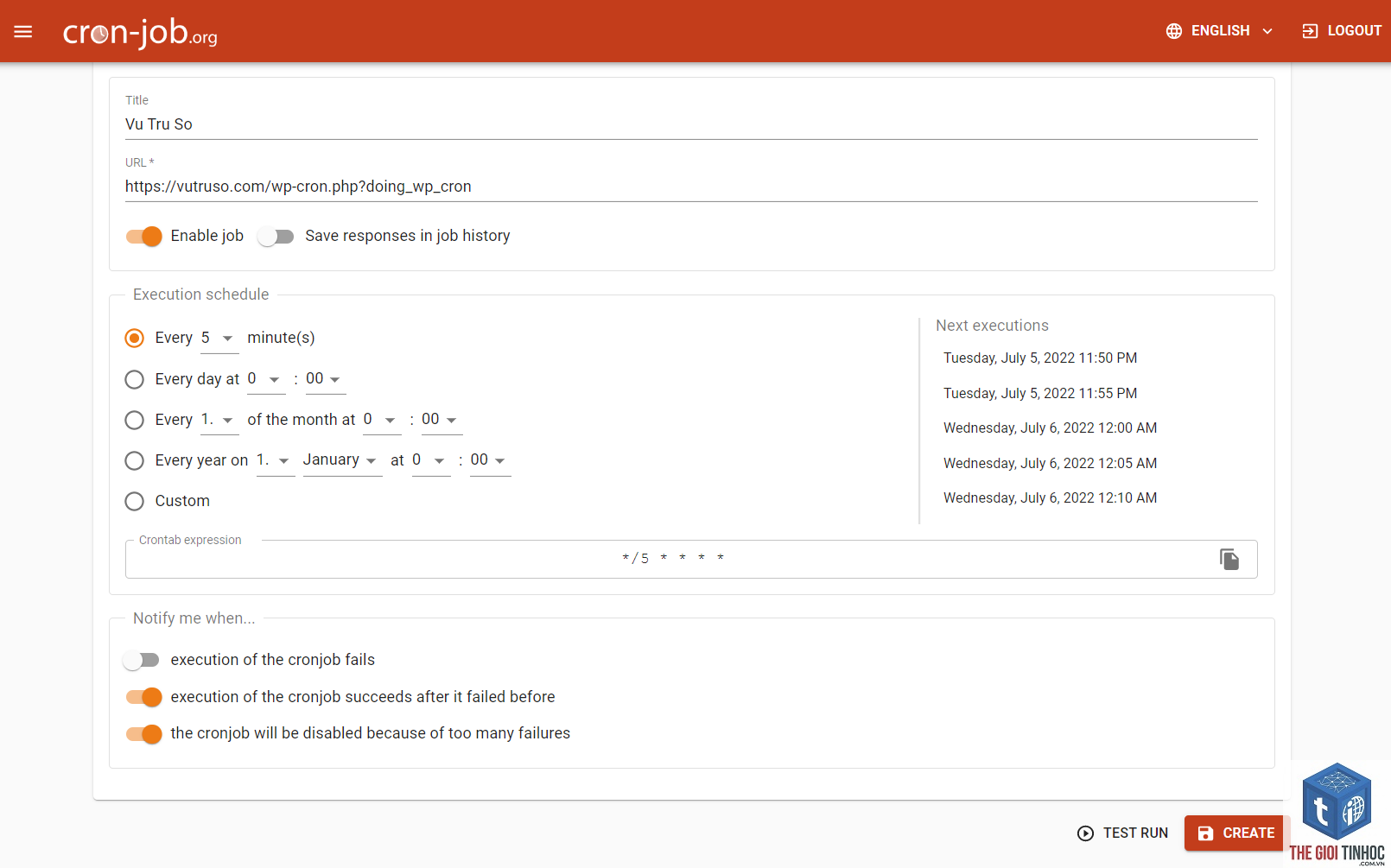Open the day dropdown in yearly row
Screen dimensions: 1391x868
[x=276, y=460]
